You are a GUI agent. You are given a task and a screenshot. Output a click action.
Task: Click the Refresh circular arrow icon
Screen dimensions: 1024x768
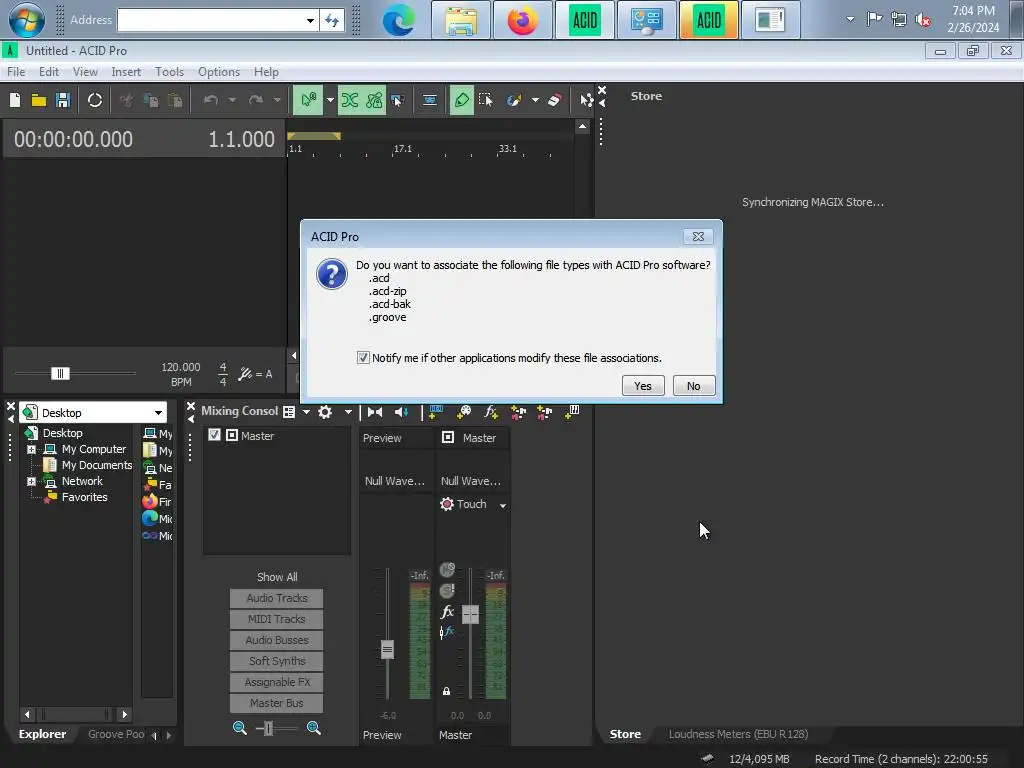tap(95, 100)
